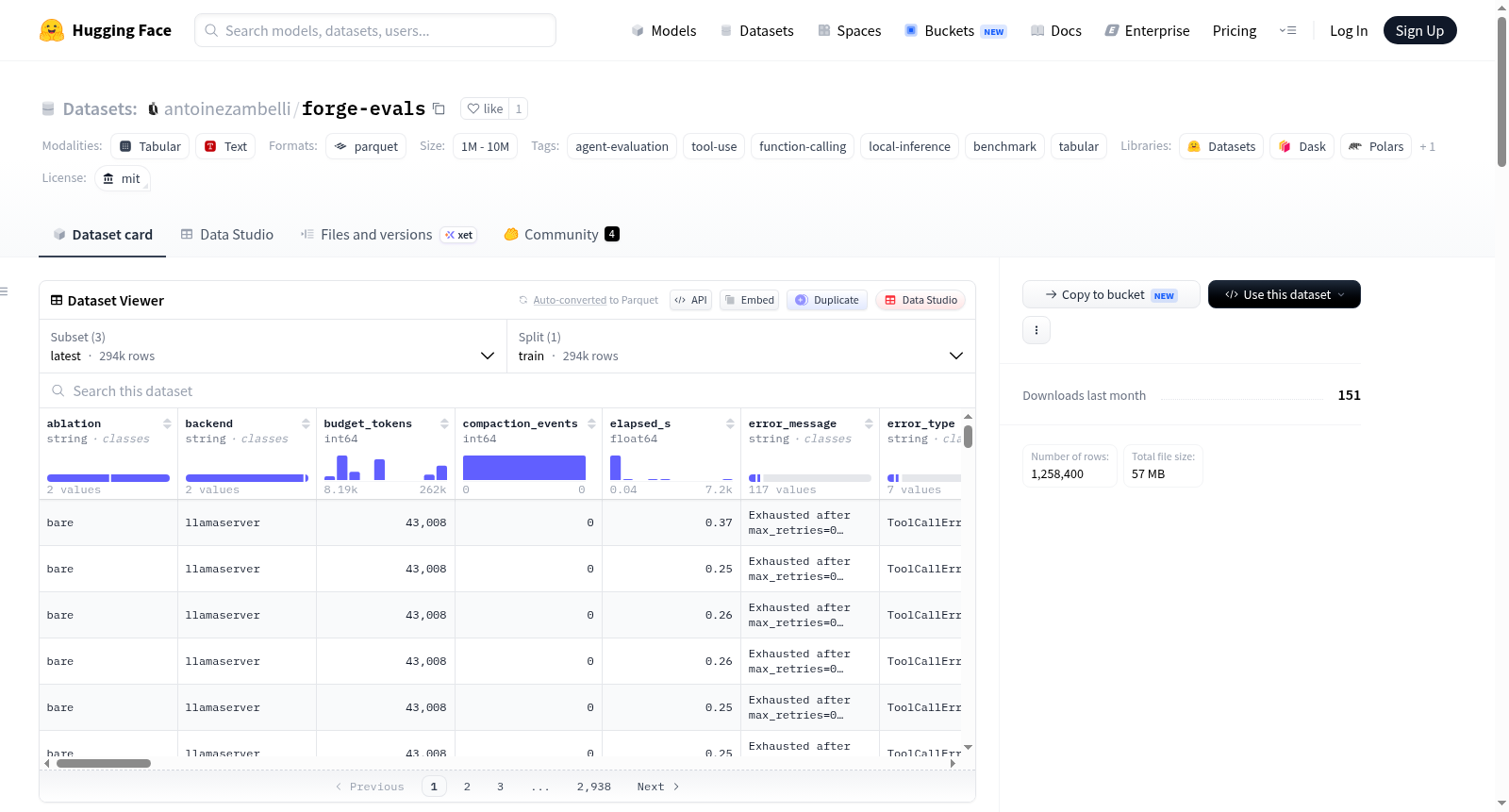Screen dimensions: 1509x812
Task: Click the Dask library tag
Action: click(1302, 146)
